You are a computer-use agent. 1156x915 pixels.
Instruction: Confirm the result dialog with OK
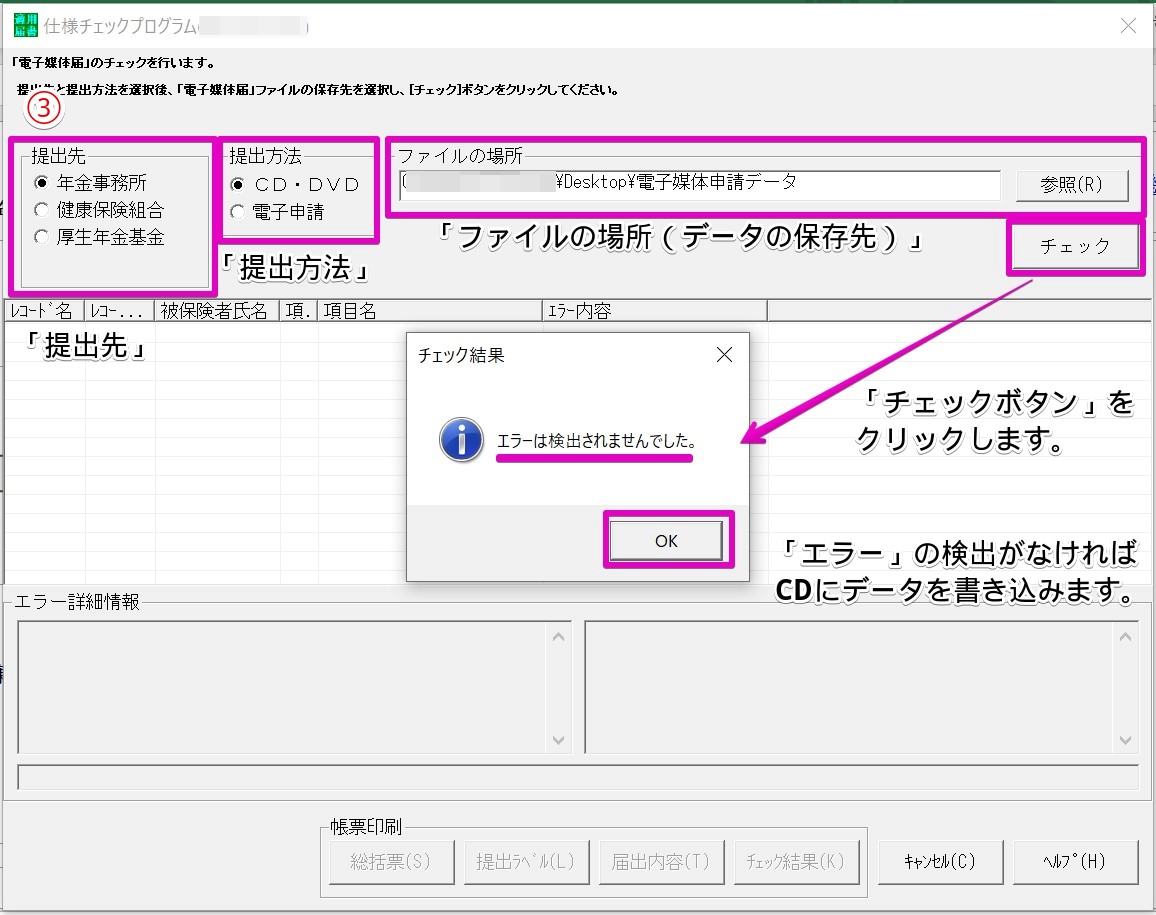[667, 541]
